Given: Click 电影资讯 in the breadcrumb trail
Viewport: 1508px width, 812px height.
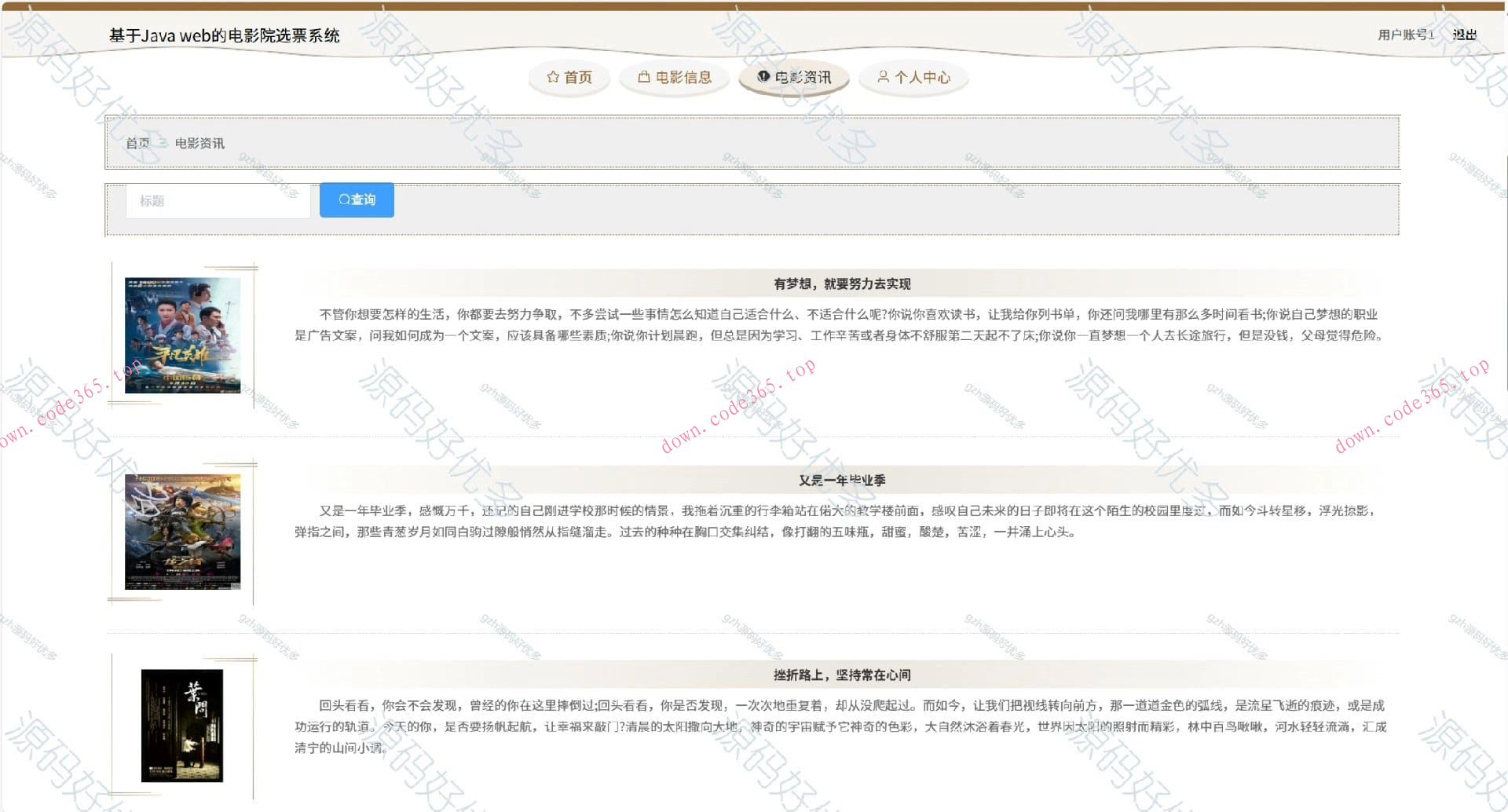Looking at the screenshot, I should click(x=200, y=143).
